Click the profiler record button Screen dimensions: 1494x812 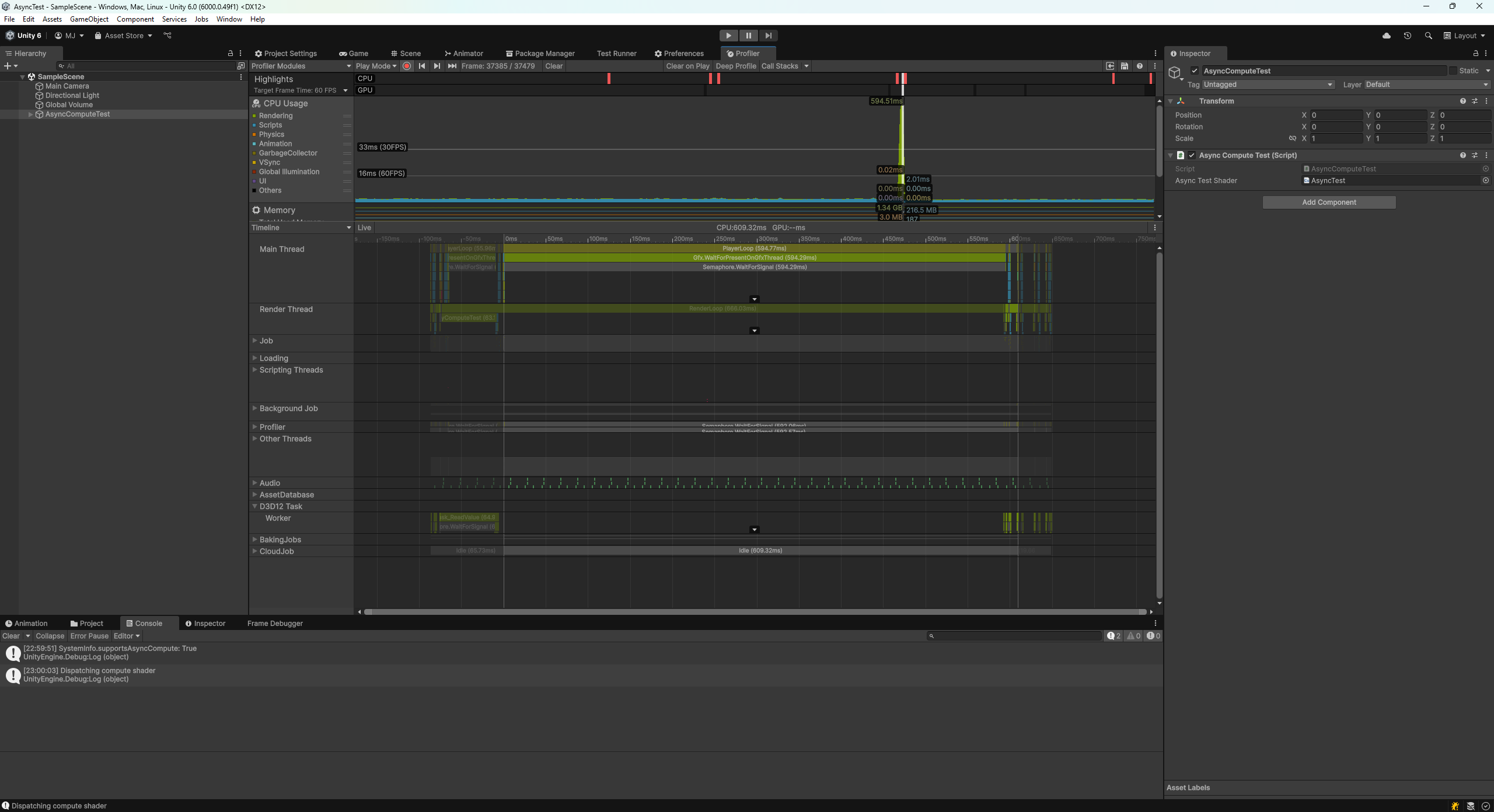click(x=407, y=66)
